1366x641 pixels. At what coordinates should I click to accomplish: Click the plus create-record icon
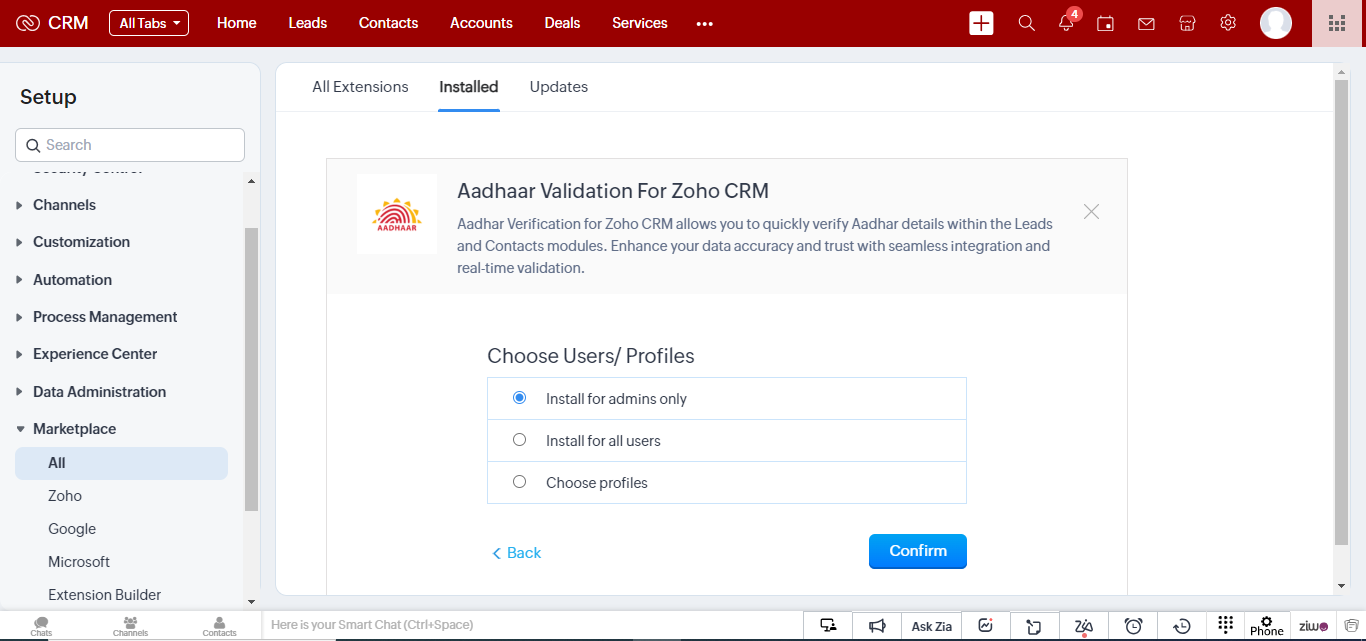981,23
